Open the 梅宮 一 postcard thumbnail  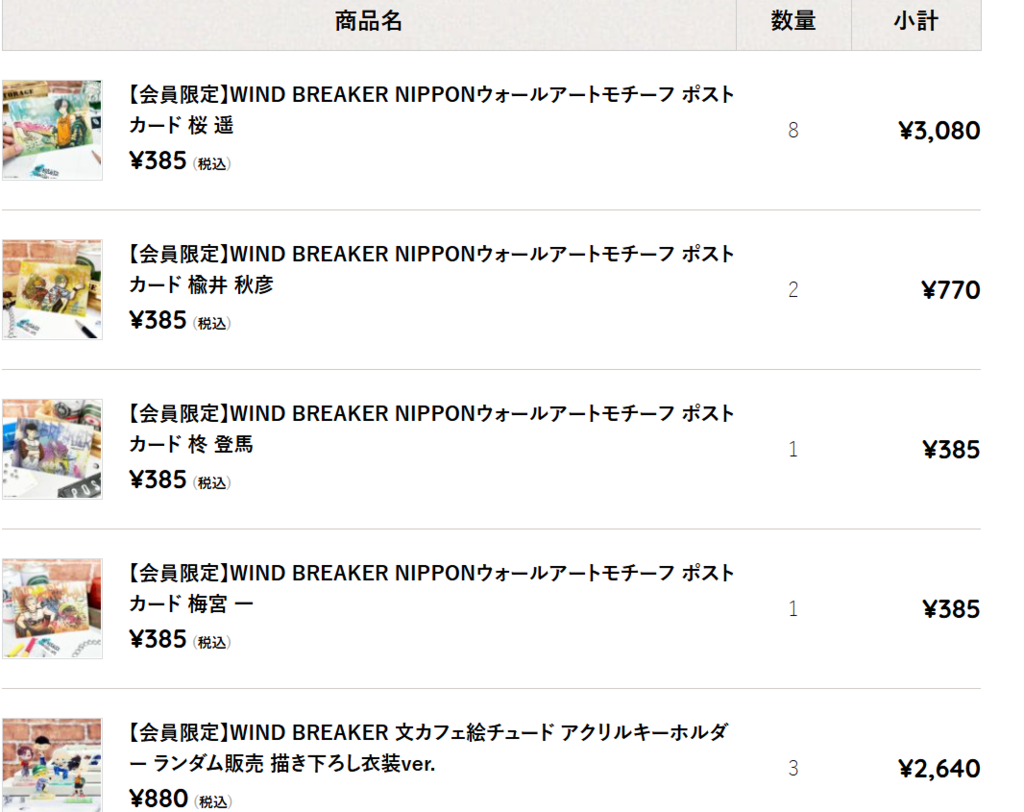[52, 608]
